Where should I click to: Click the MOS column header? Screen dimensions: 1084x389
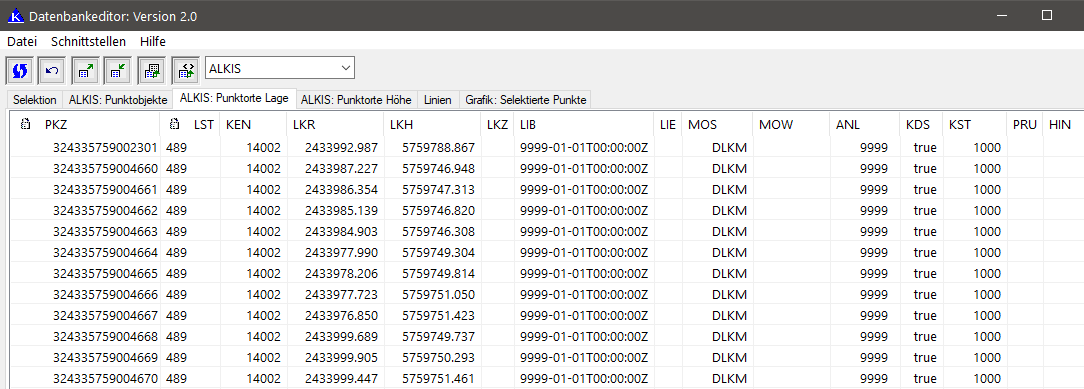702,125
